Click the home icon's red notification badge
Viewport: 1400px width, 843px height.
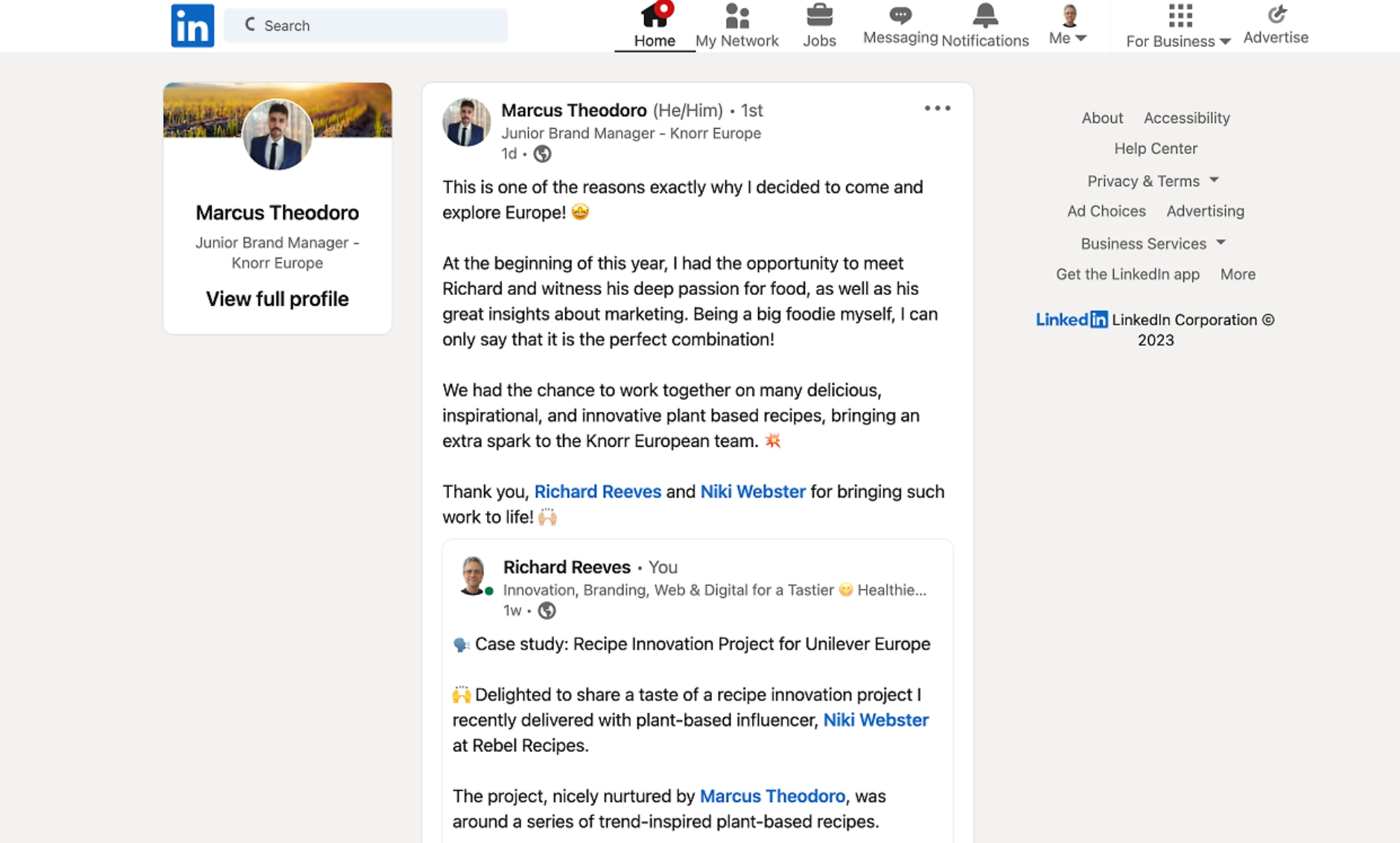coord(664,8)
